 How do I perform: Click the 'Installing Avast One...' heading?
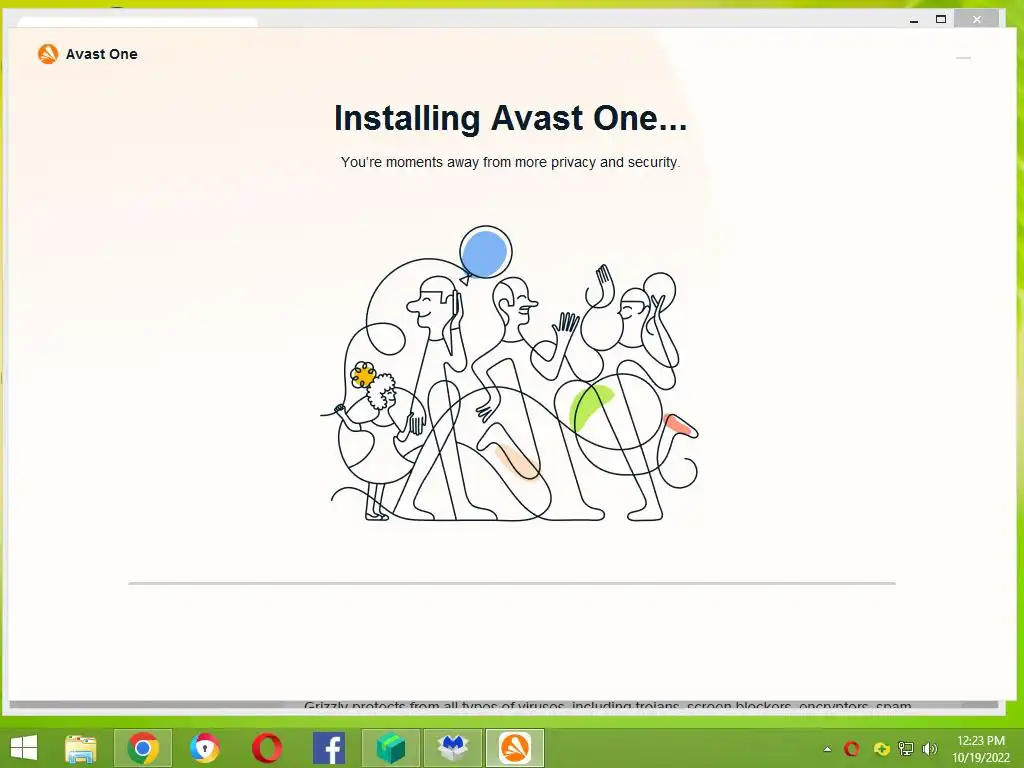[511, 118]
